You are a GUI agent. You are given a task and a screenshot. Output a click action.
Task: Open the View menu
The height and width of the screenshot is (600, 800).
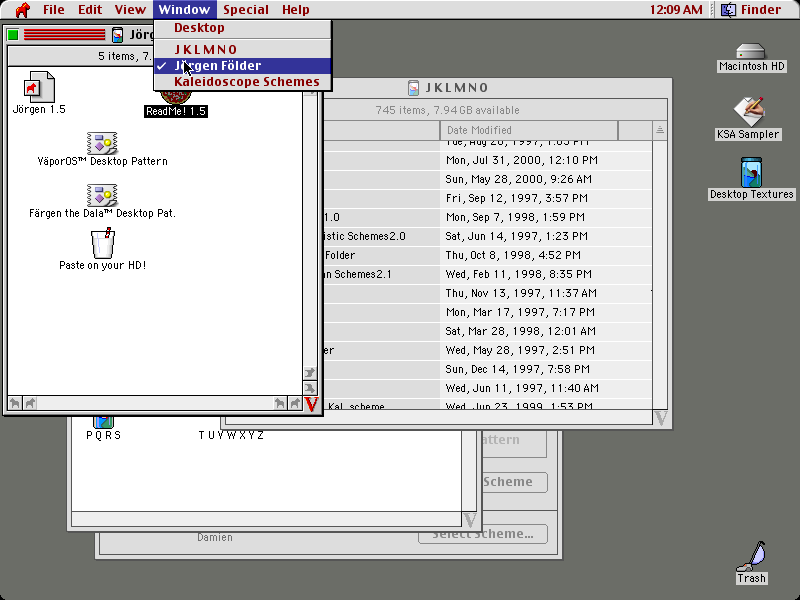pos(130,10)
